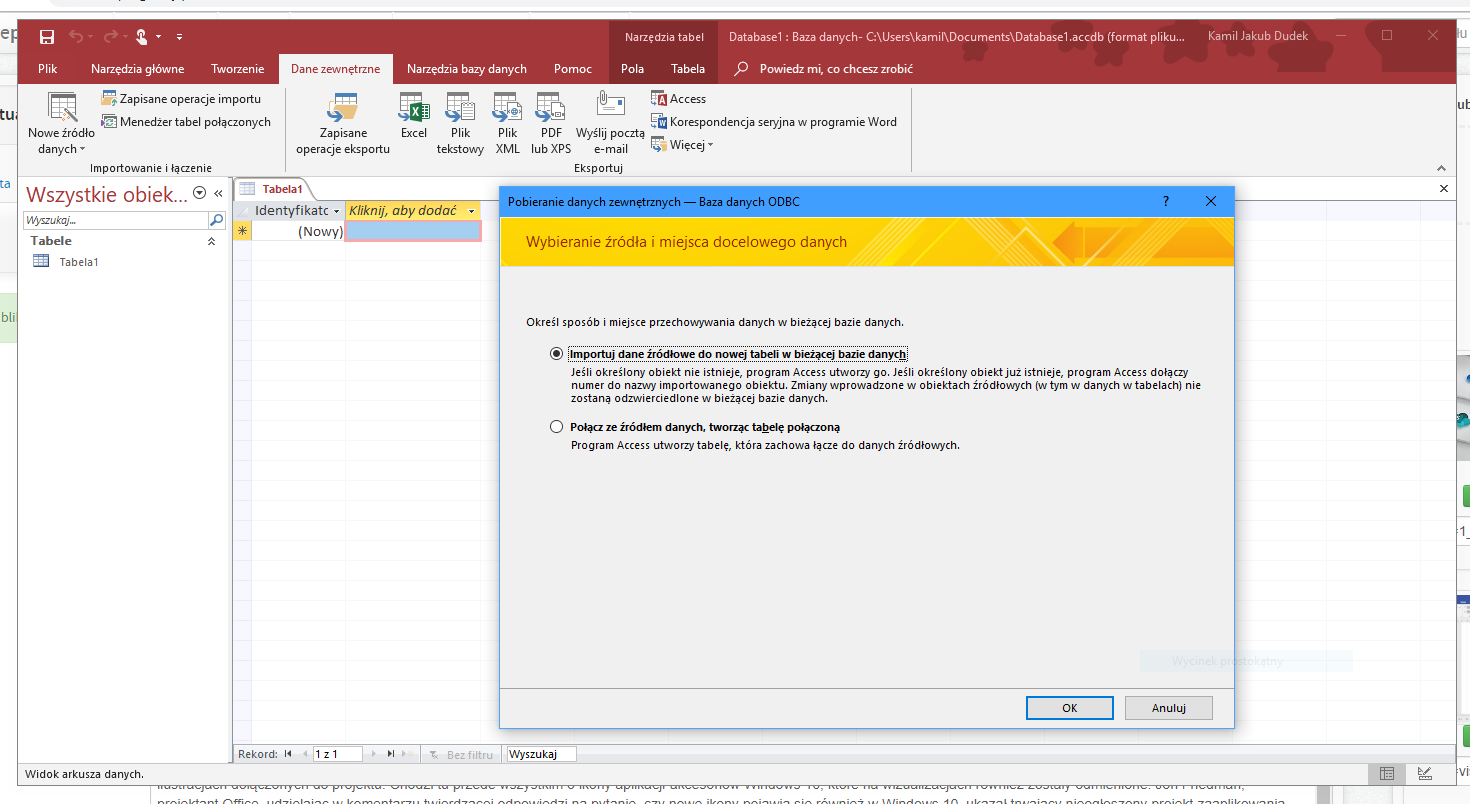
Task: Open Narzędzia bazy danych tab
Action: [x=467, y=69]
